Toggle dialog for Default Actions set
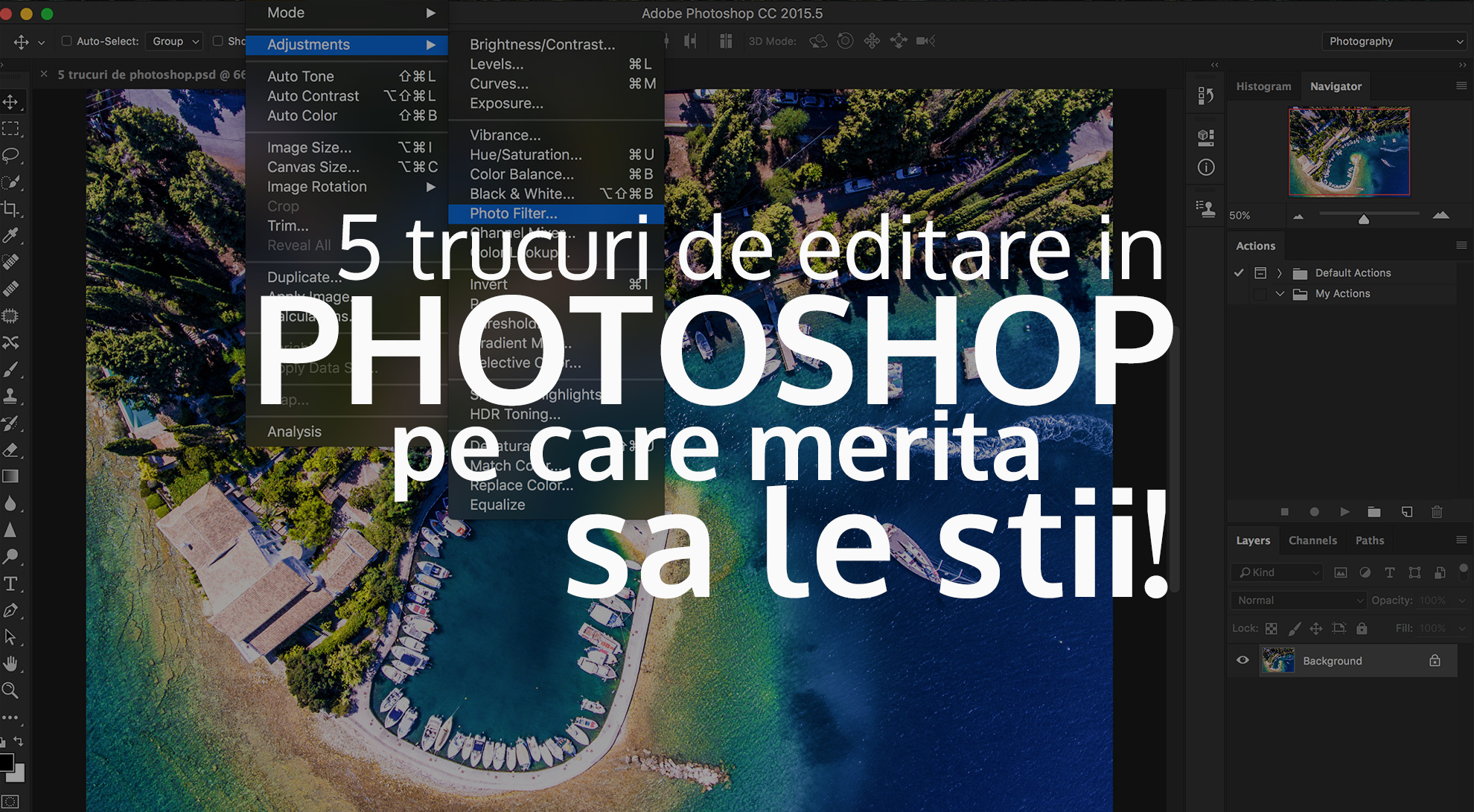This screenshot has width=1474, height=812. pos(1260,273)
